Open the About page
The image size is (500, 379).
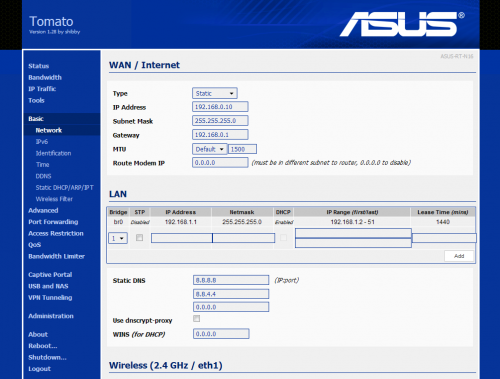pos(38,334)
